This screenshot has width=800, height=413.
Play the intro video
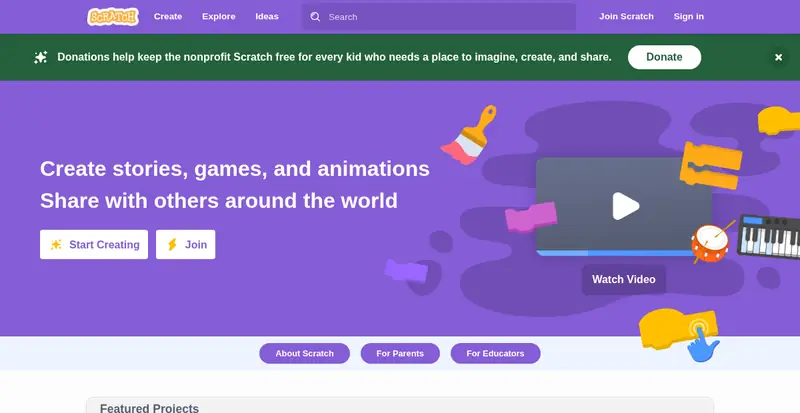point(626,206)
